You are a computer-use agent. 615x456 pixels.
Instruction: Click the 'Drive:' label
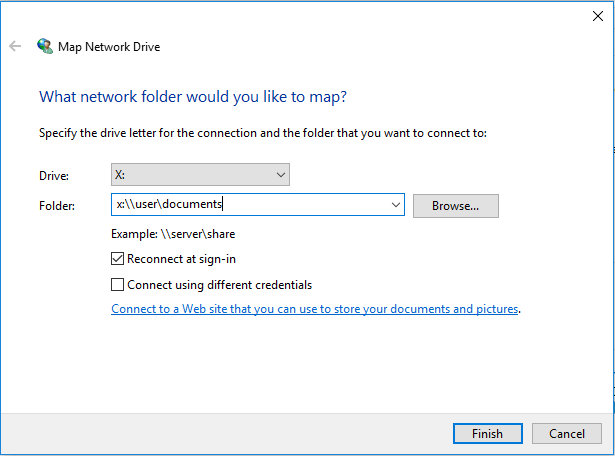click(x=54, y=176)
